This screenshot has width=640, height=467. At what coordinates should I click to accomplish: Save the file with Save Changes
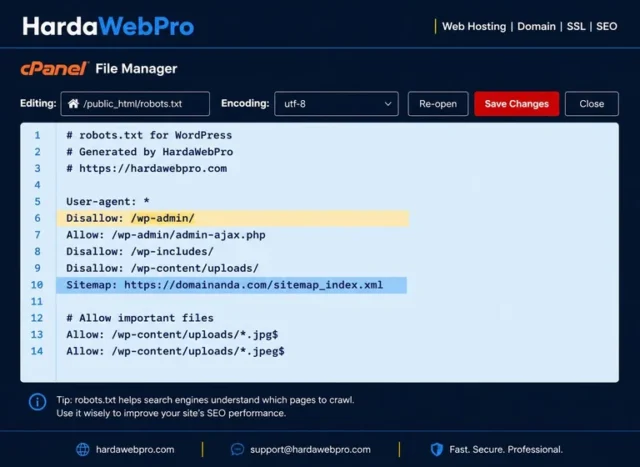(517, 104)
